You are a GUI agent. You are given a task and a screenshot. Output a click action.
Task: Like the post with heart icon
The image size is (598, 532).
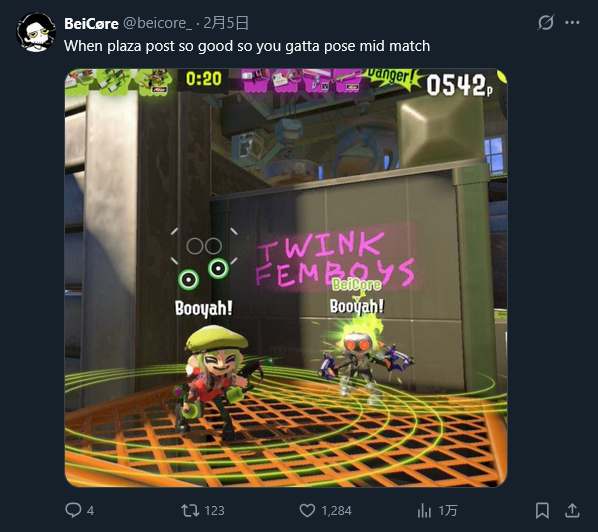[307, 510]
